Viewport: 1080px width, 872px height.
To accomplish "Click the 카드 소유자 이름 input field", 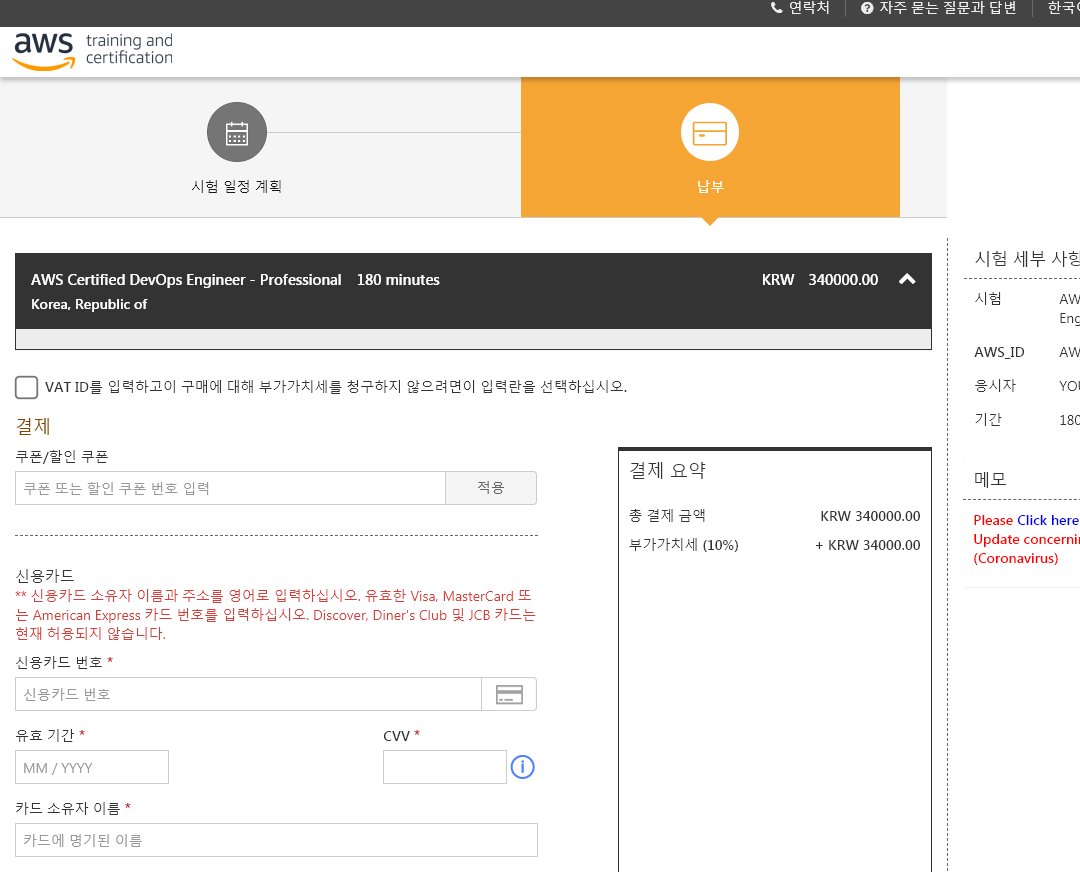I will tap(276, 840).
